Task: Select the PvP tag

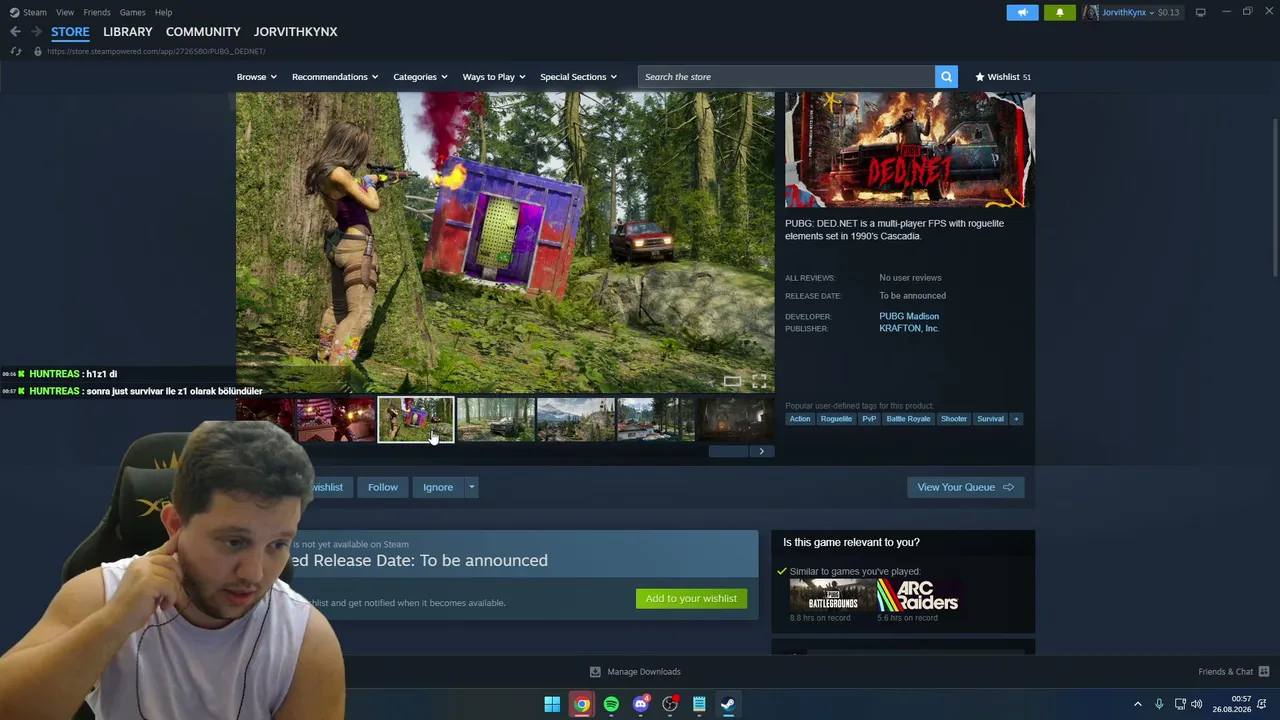Action: click(869, 419)
